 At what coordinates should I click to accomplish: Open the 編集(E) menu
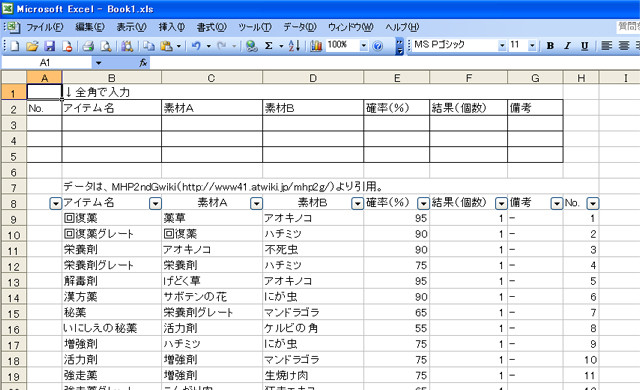pyautogui.click(x=90, y=27)
